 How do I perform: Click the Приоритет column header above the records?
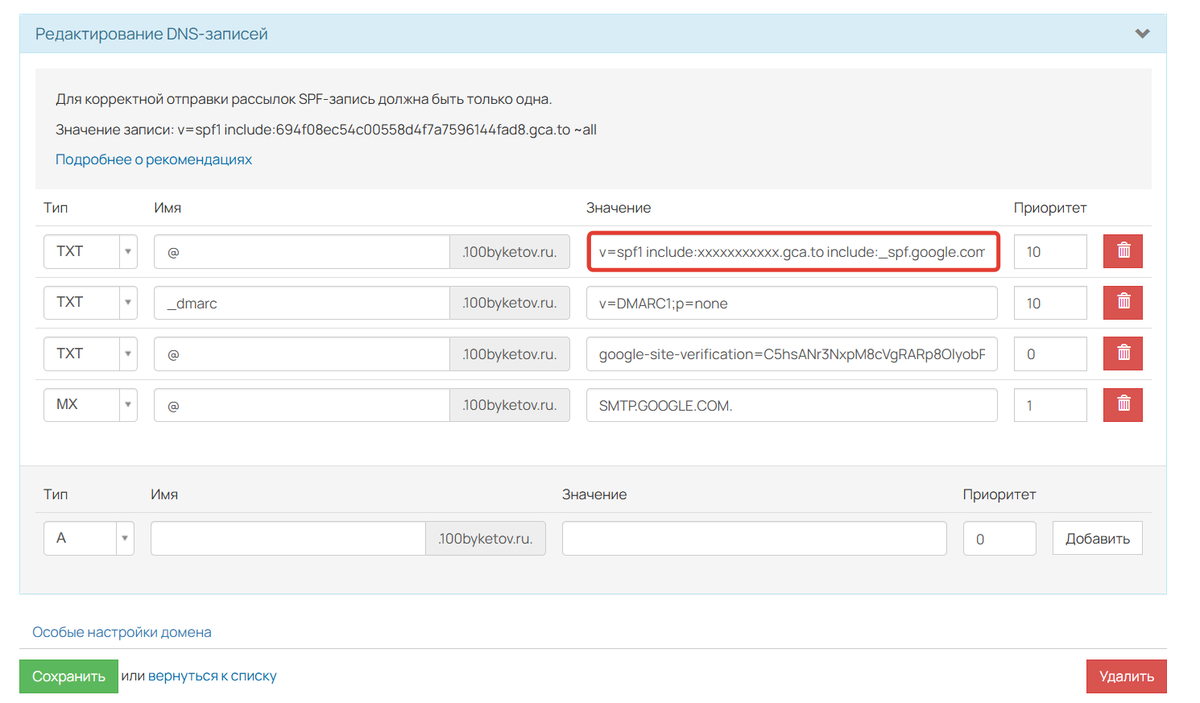point(1050,208)
